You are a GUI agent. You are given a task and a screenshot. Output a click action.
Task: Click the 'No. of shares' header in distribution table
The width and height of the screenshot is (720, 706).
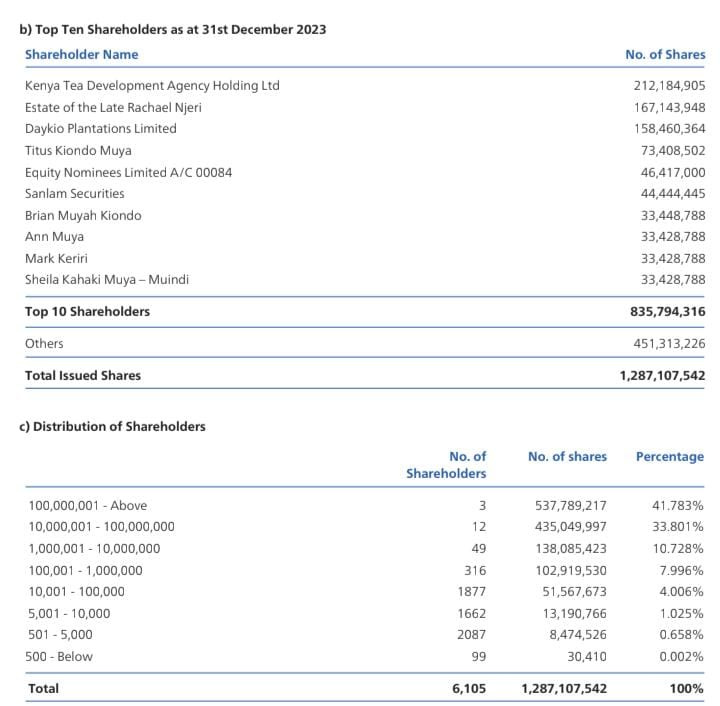pyautogui.click(x=567, y=457)
